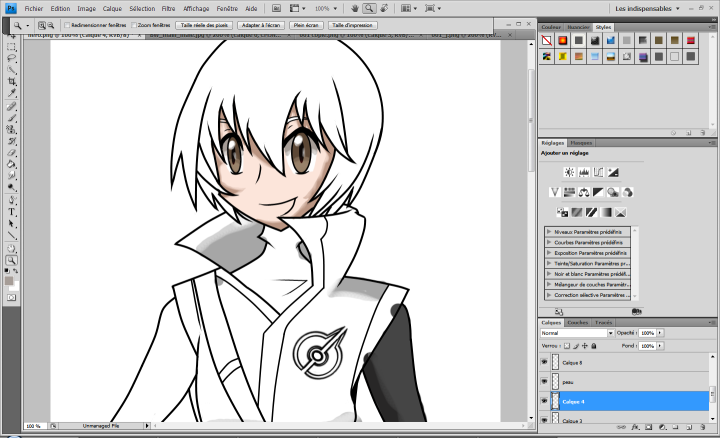The image size is (720, 438).
Task: Click Plein écran button
Action: point(306,25)
